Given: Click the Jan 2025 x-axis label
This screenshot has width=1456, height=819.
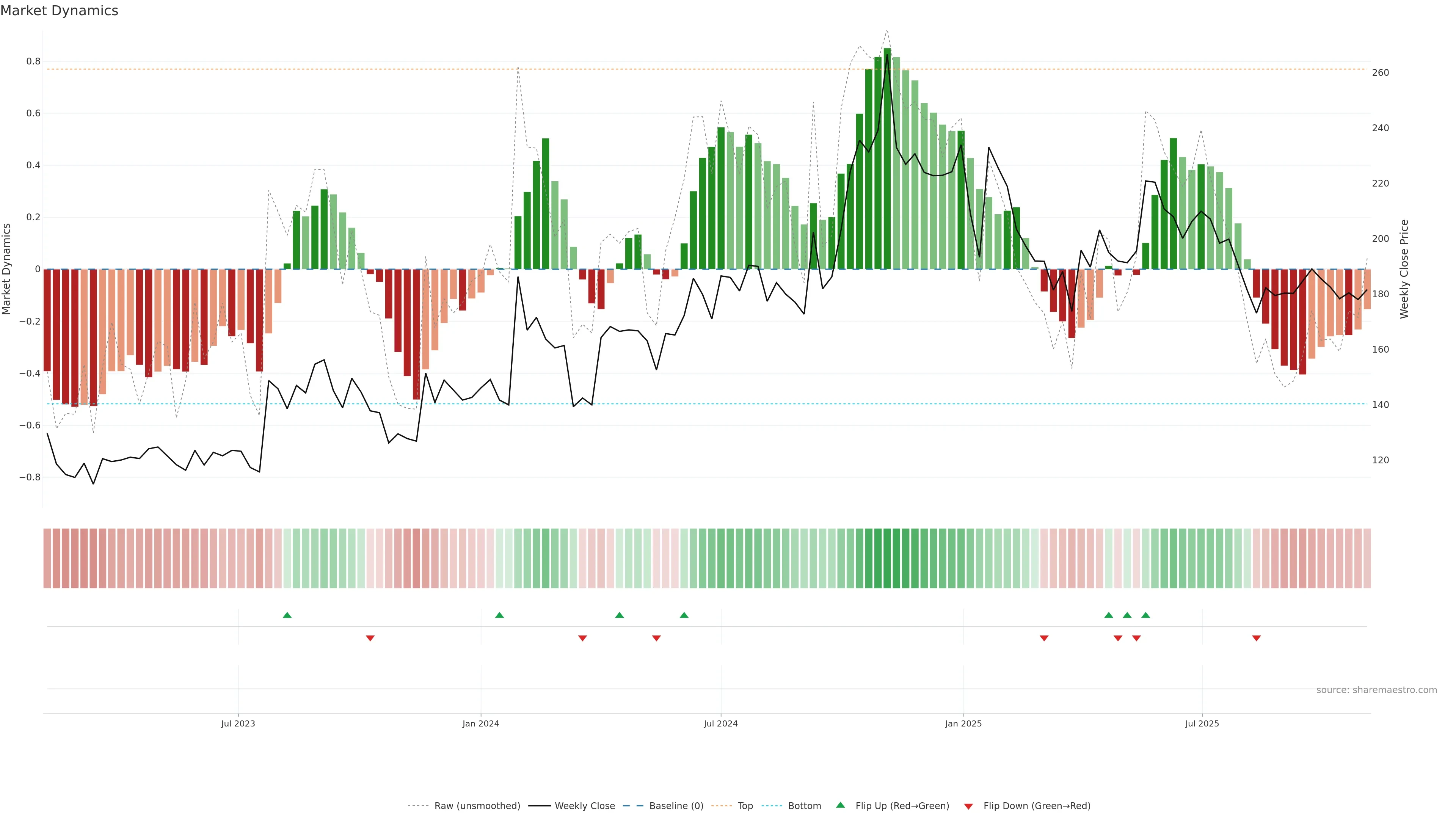Looking at the screenshot, I should [963, 723].
